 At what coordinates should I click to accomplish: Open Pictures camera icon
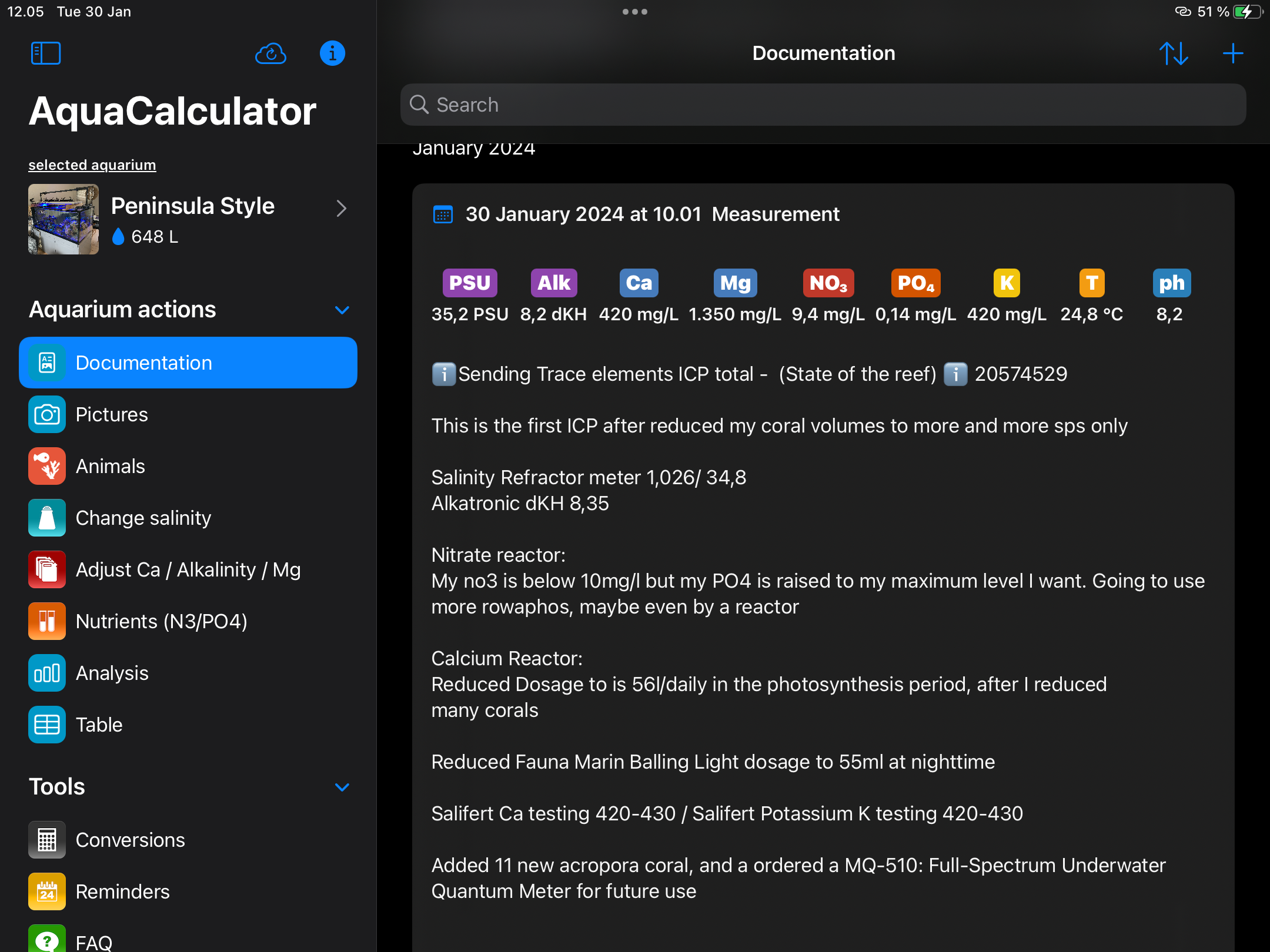[47, 415]
